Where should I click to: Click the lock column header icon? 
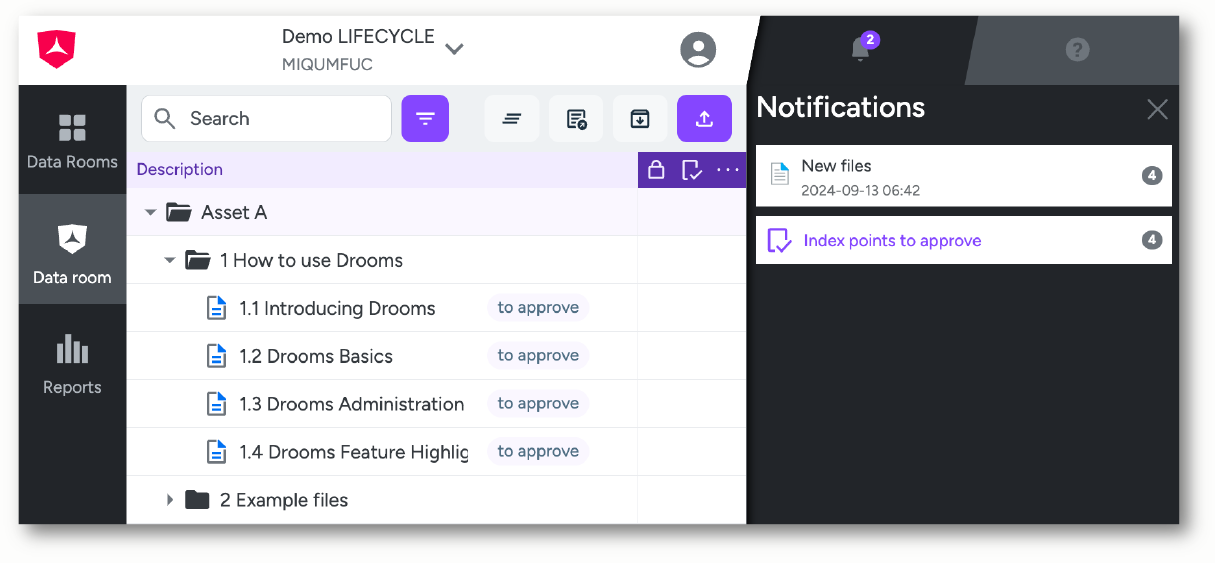[656, 170]
